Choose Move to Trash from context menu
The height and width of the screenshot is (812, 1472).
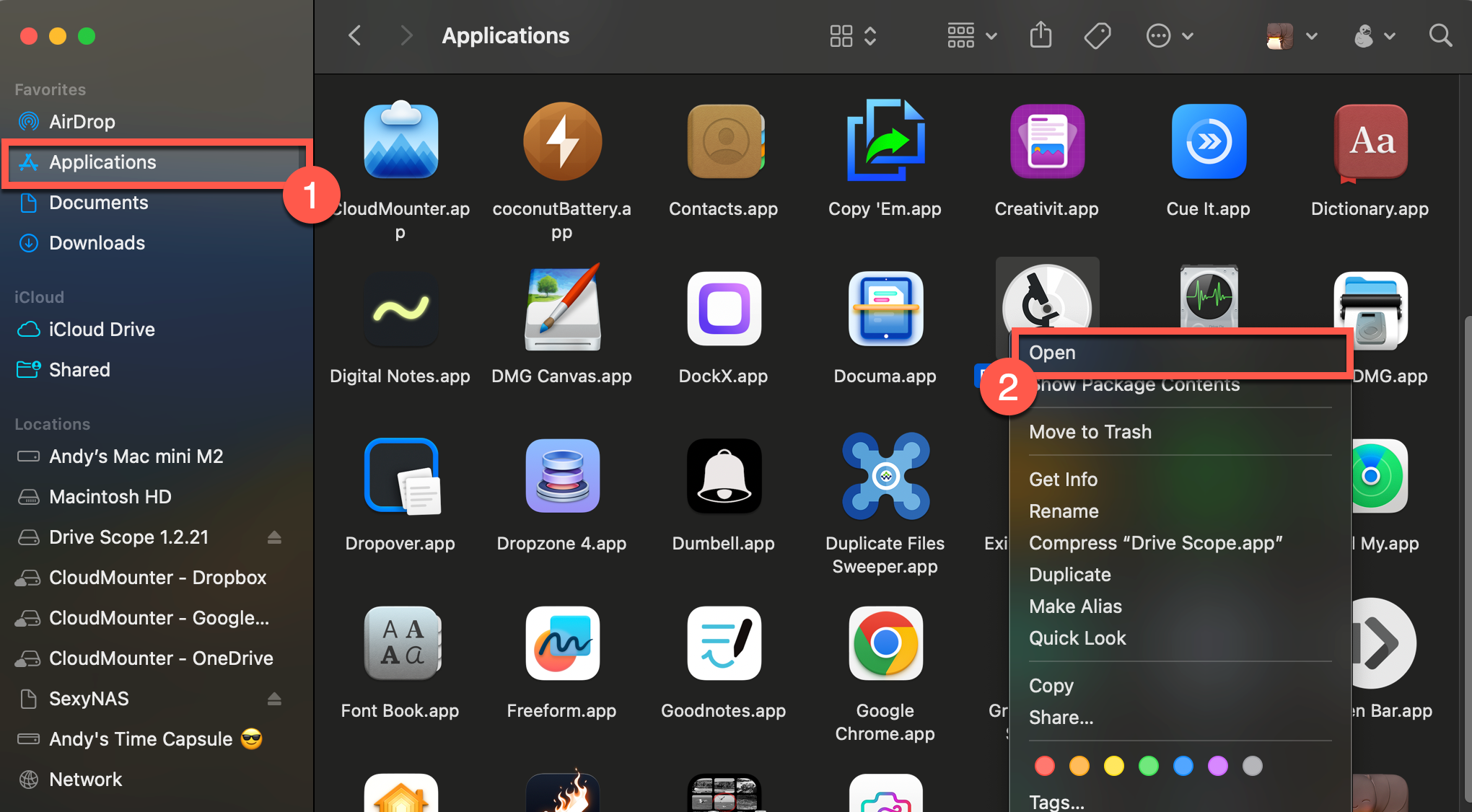pos(1090,431)
